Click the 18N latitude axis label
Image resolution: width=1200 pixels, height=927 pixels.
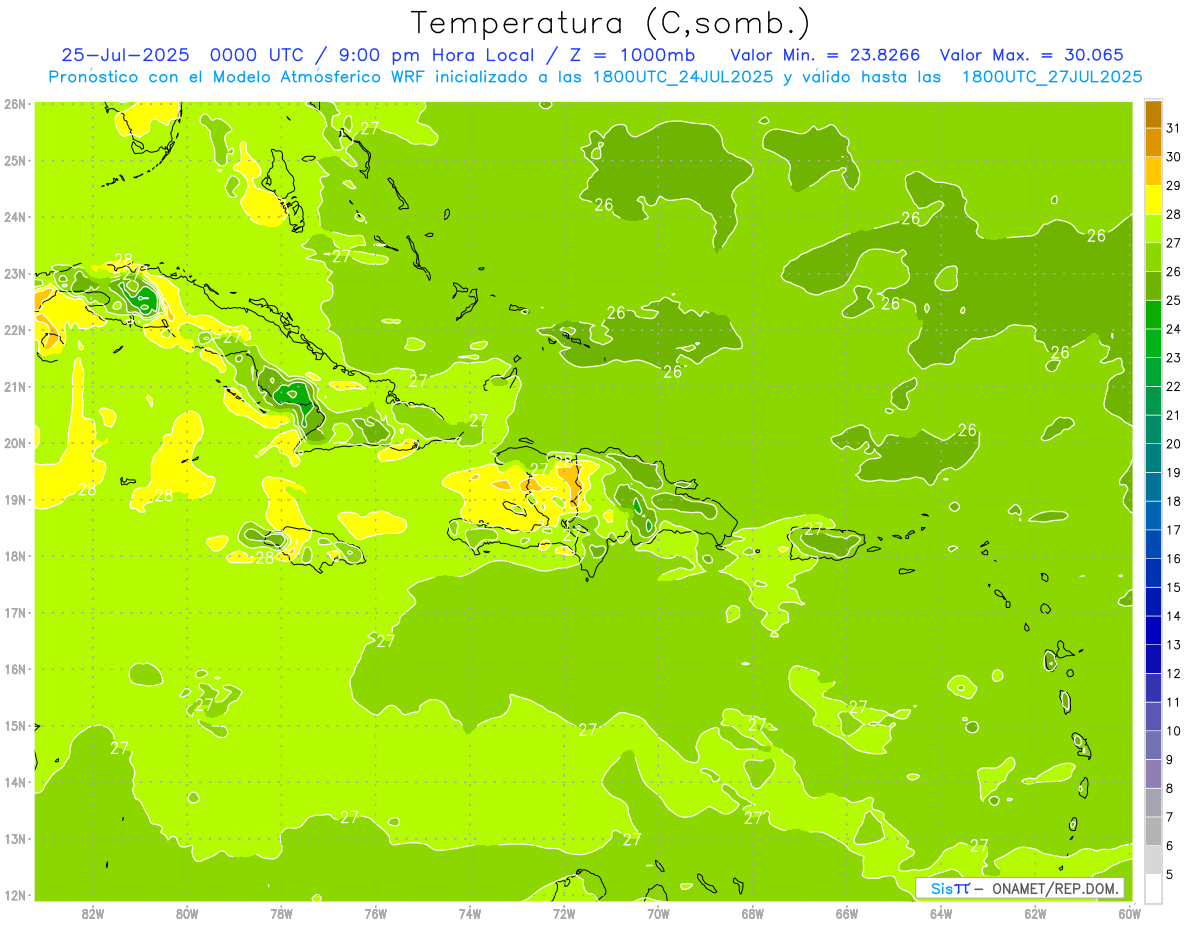(x=14, y=556)
